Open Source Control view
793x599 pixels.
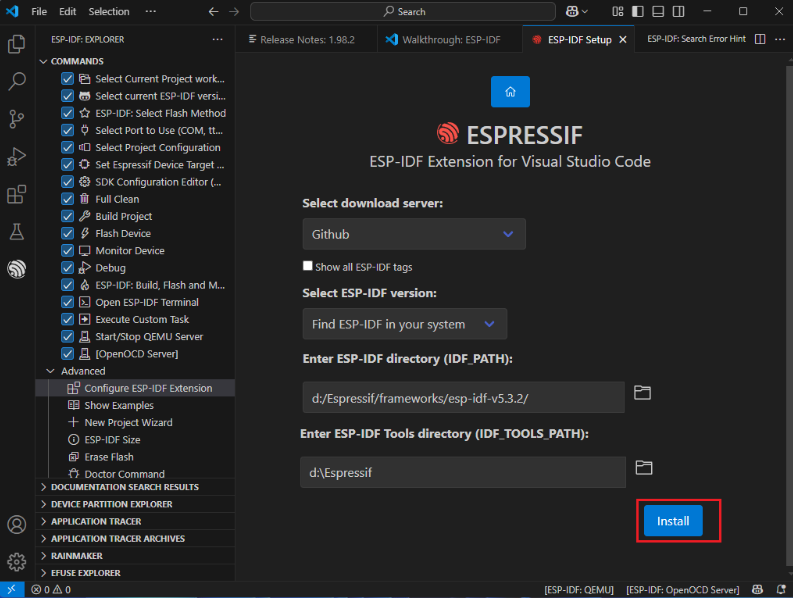tap(17, 119)
